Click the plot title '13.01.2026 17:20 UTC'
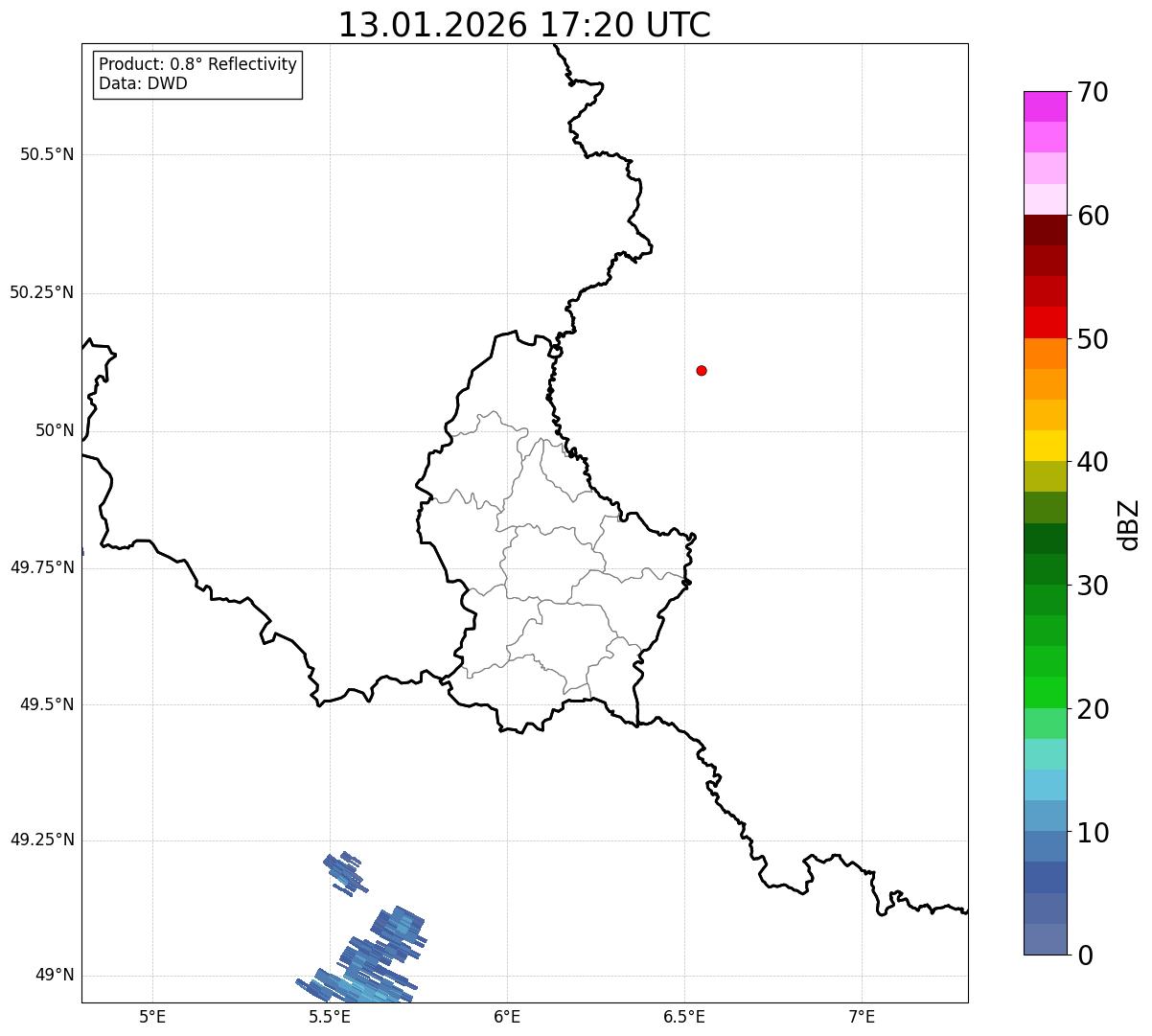The height and width of the screenshot is (1036, 1152). pyautogui.click(x=524, y=25)
